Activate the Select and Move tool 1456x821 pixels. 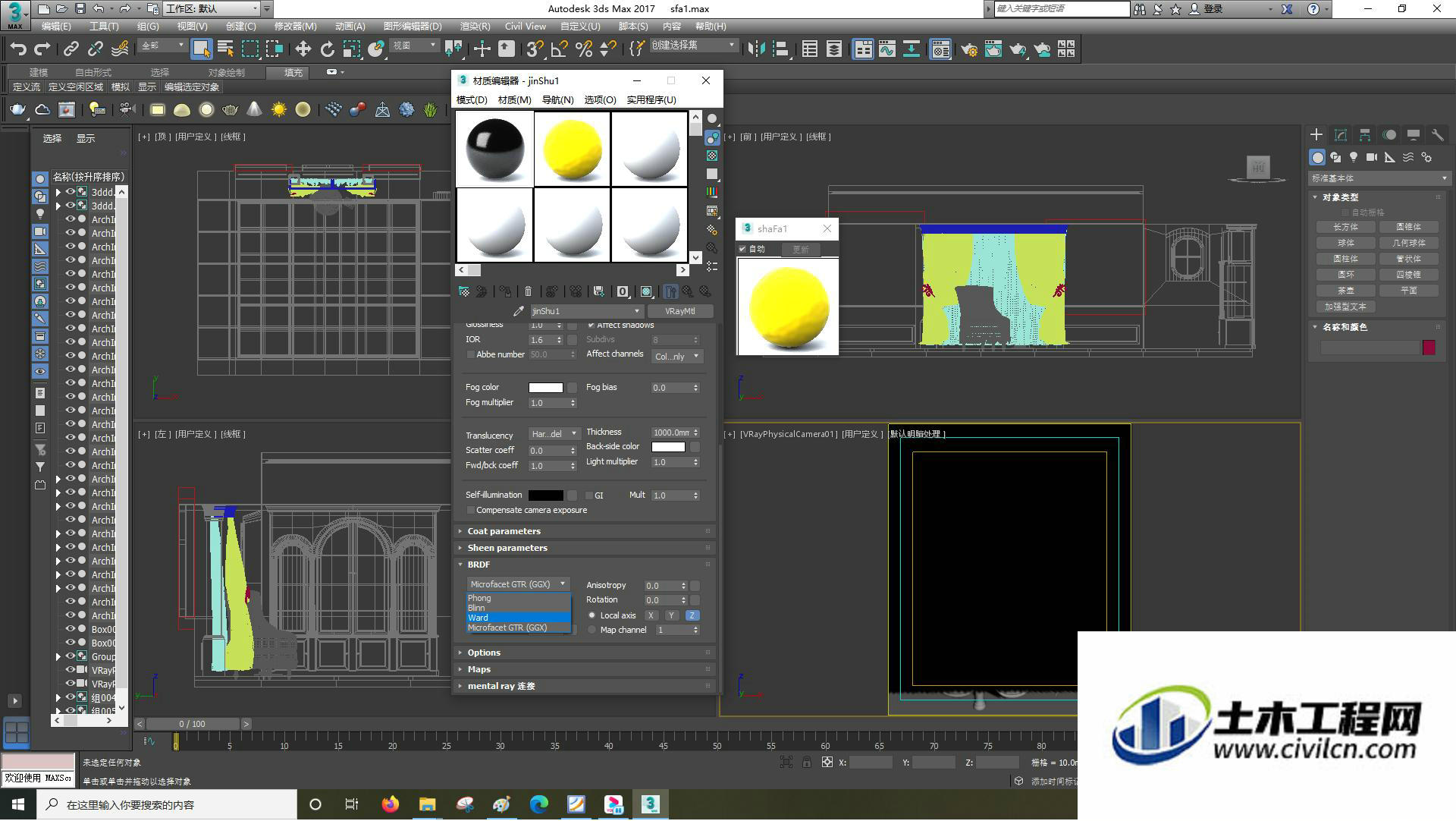(303, 49)
